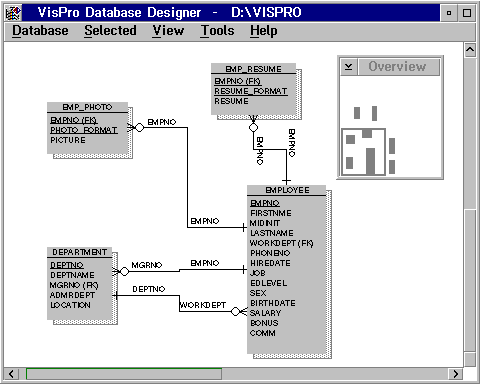The image size is (480, 384).
Task: Click the vertical scrollbar up arrow
Action: point(470,50)
